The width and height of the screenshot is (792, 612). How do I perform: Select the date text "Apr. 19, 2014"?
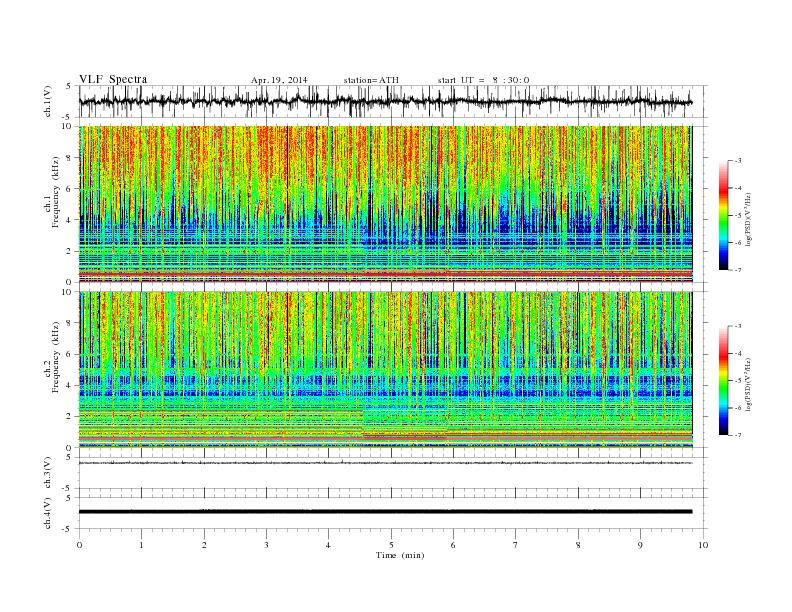[279, 80]
